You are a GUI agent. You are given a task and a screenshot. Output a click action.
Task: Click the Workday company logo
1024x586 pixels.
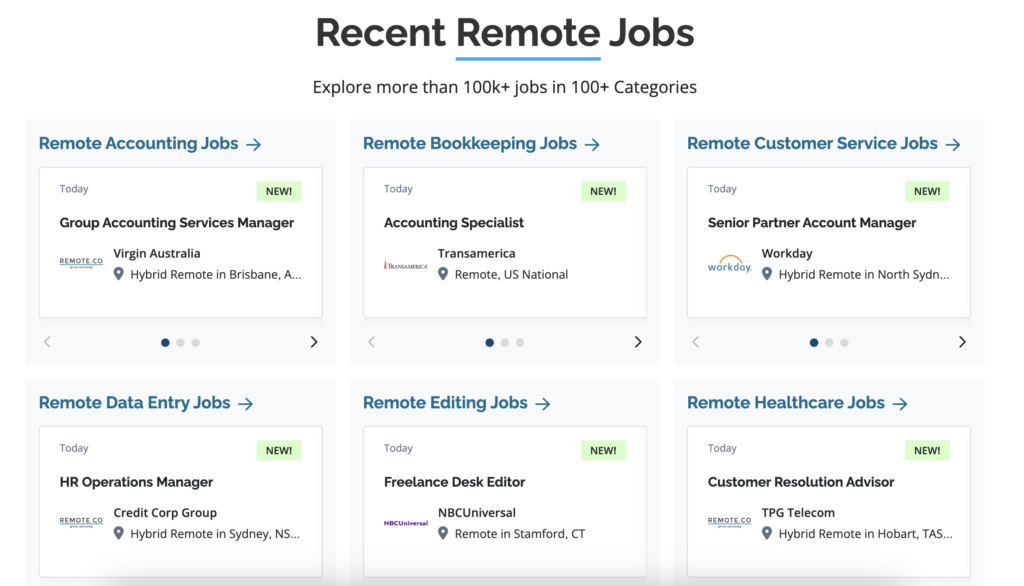coord(729,263)
